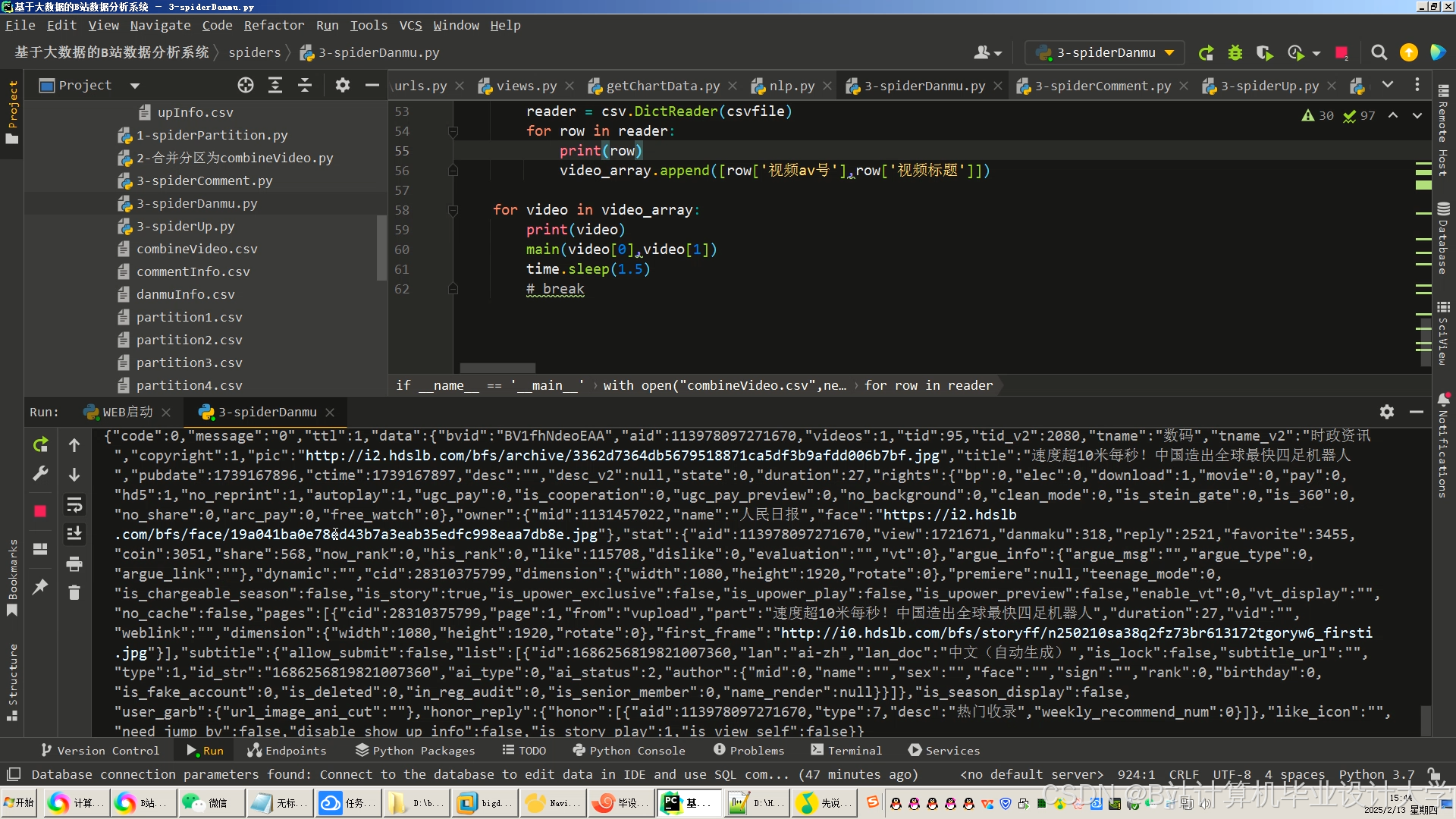Viewport: 1456px width, 819px height.
Task: Click the Debug bug icon in toolbar
Action: [1235, 52]
